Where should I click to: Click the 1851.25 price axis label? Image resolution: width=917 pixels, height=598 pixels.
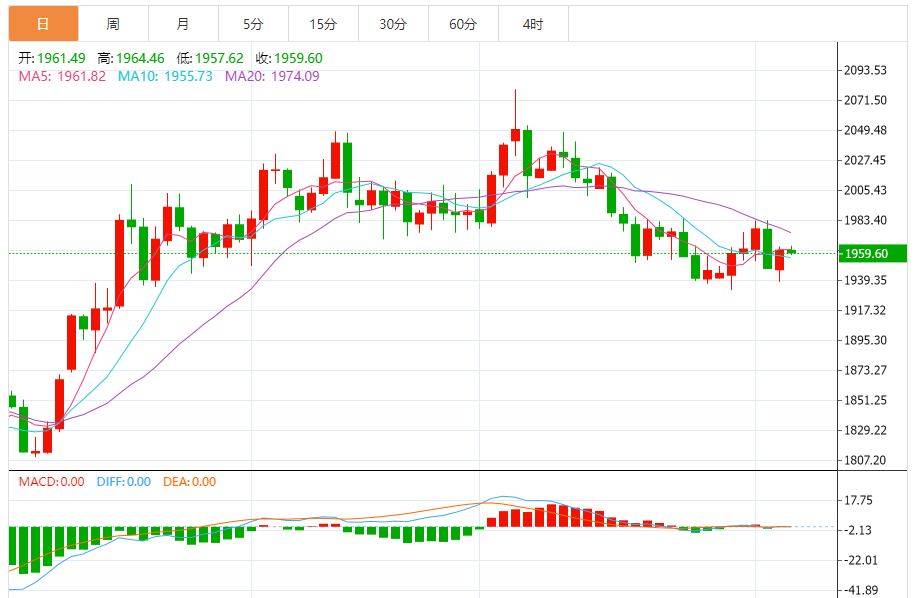[x=866, y=400]
